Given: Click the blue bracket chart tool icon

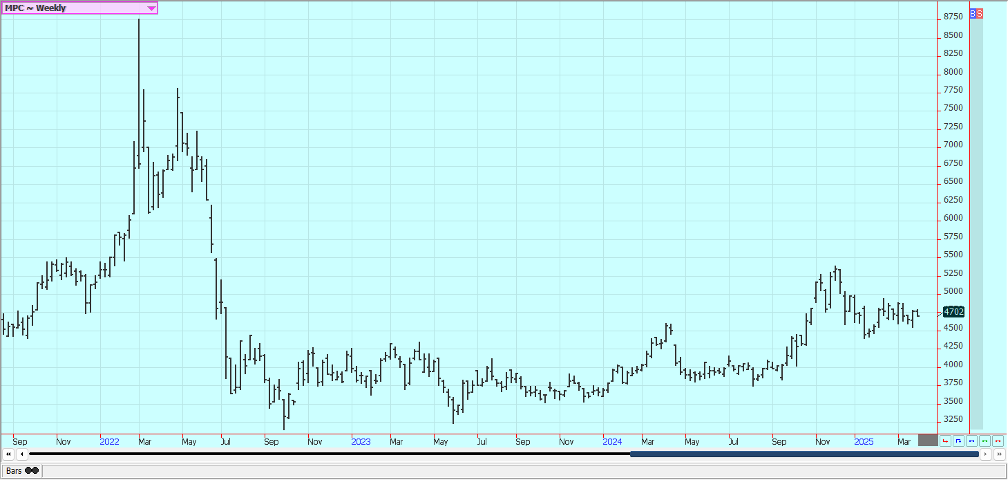Looking at the screenshot, I should 958,440.
